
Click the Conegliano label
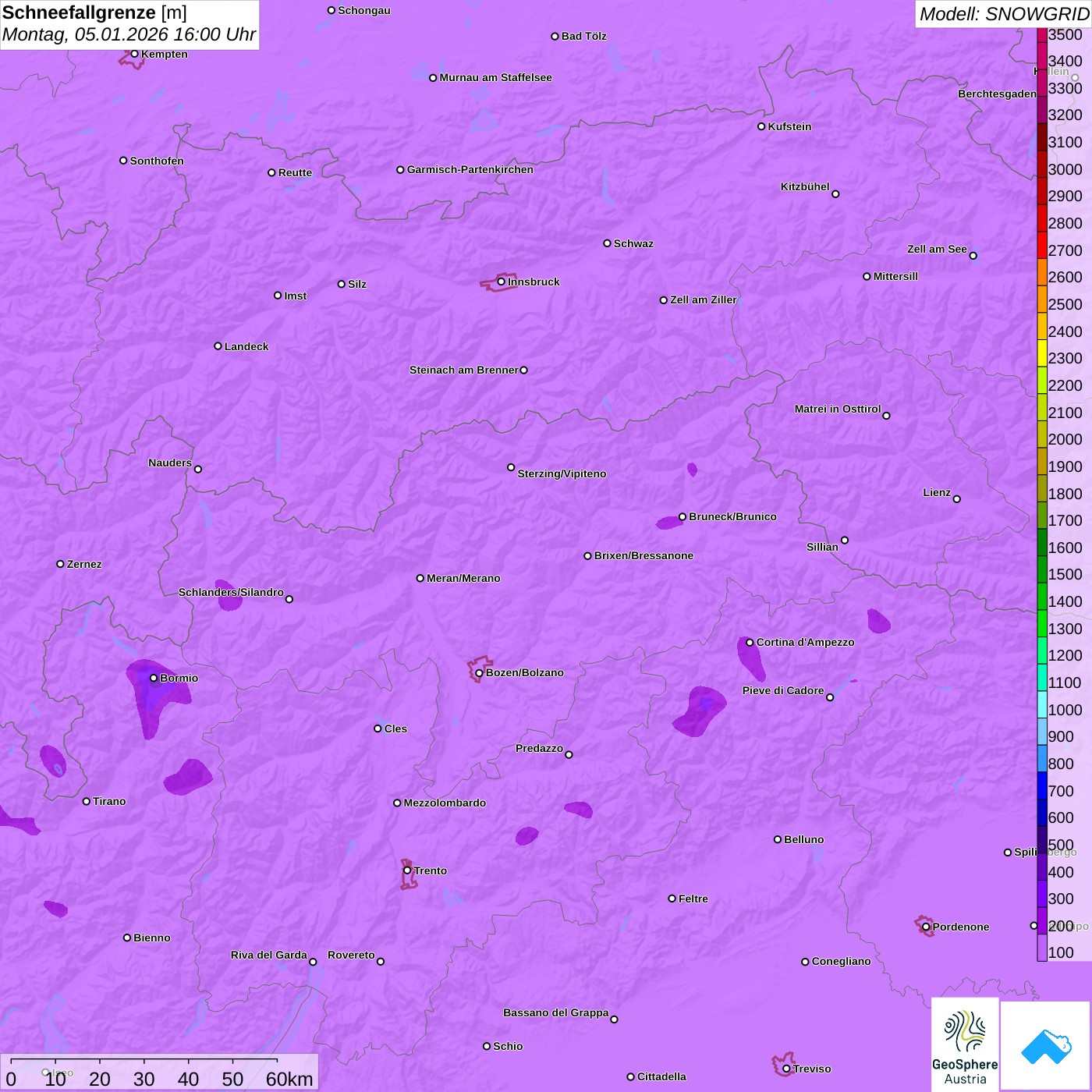tap(841, 961)
